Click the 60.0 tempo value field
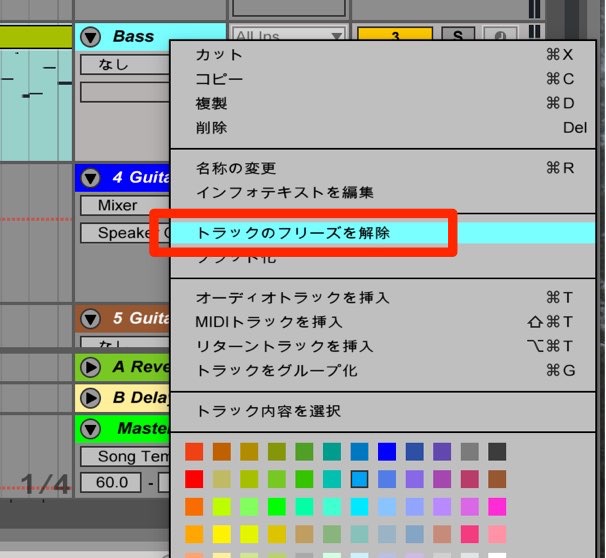This screenshot has width=606, height=558. tap(111, 483)
